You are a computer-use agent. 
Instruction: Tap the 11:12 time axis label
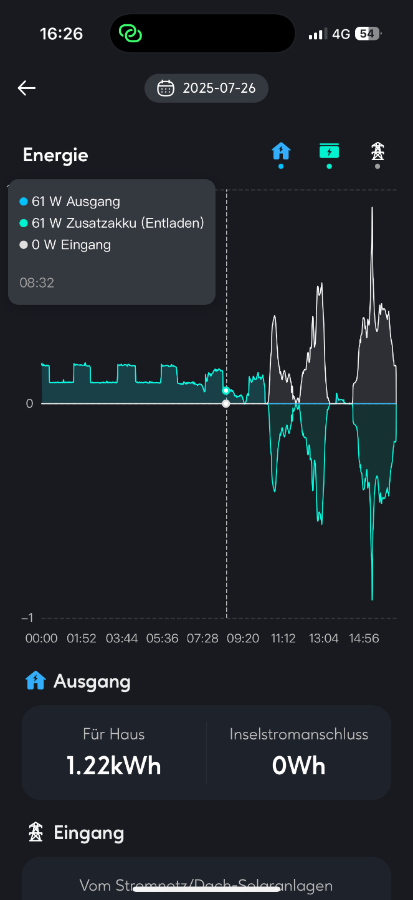[283, 638]
